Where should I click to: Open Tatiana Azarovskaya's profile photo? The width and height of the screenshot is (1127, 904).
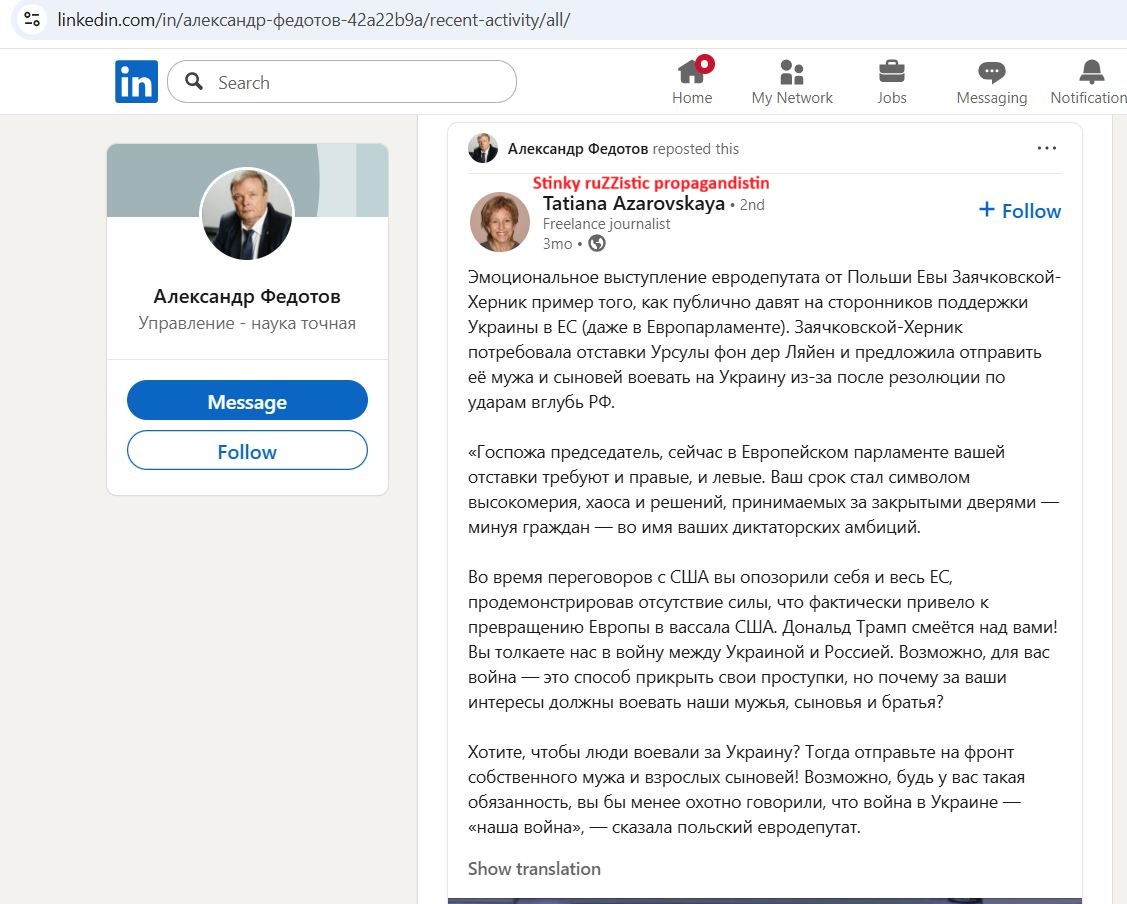click(500, 222)
